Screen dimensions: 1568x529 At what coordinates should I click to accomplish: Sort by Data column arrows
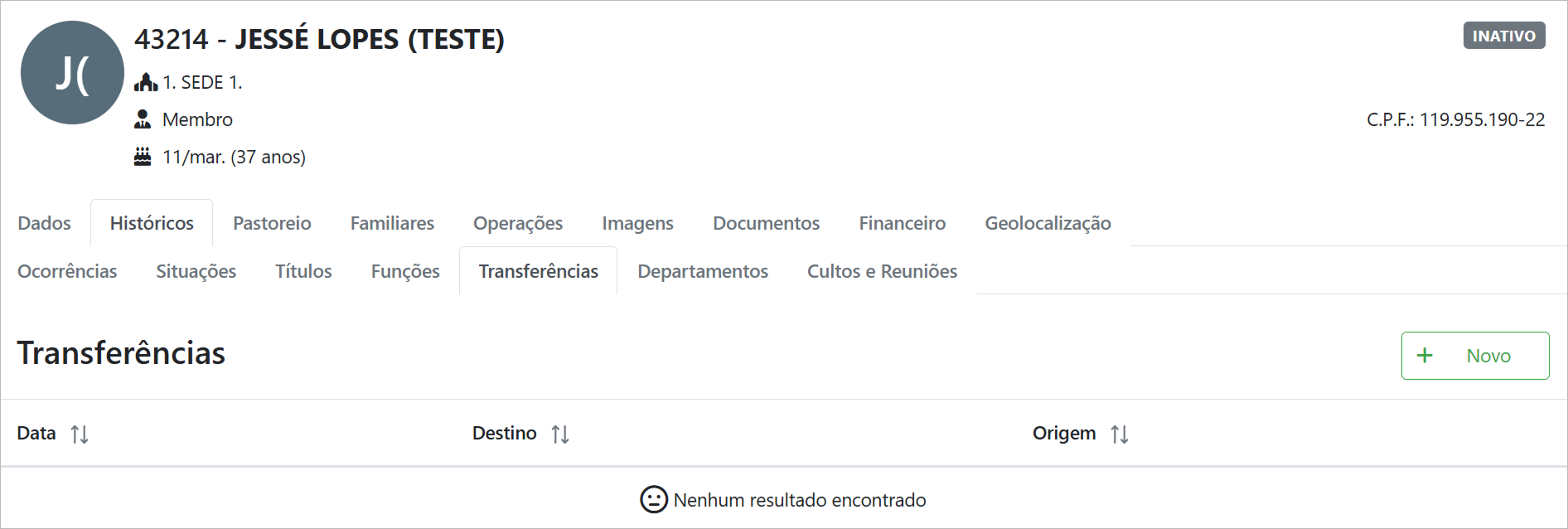click(x=80, y=434)
